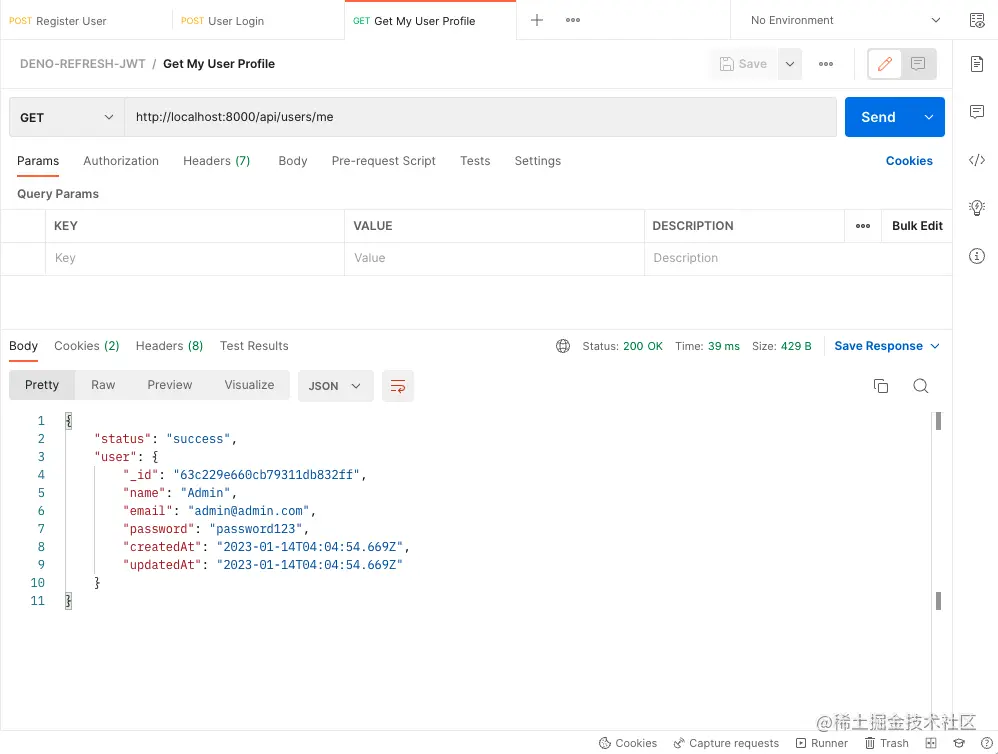Click the 200 OK status text
Viewport: 998px width, 754px height.
pos(643,346)
